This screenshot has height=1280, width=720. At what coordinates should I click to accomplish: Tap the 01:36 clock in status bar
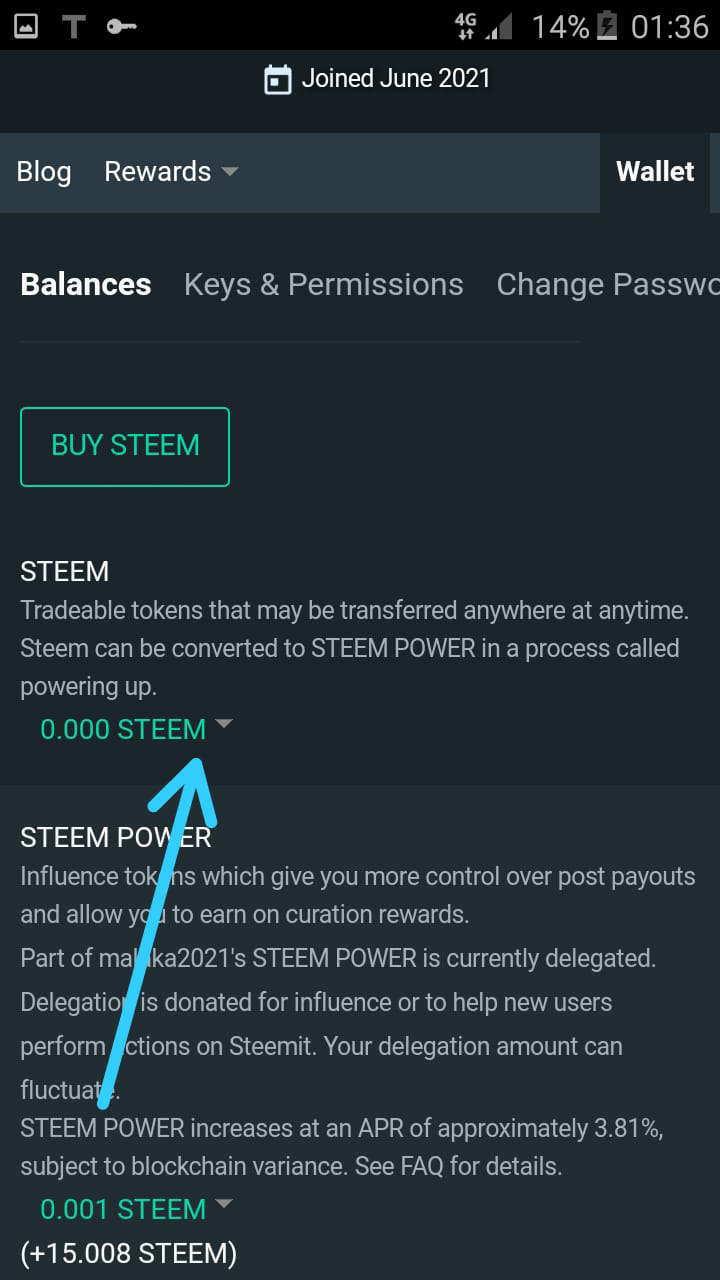669,26
